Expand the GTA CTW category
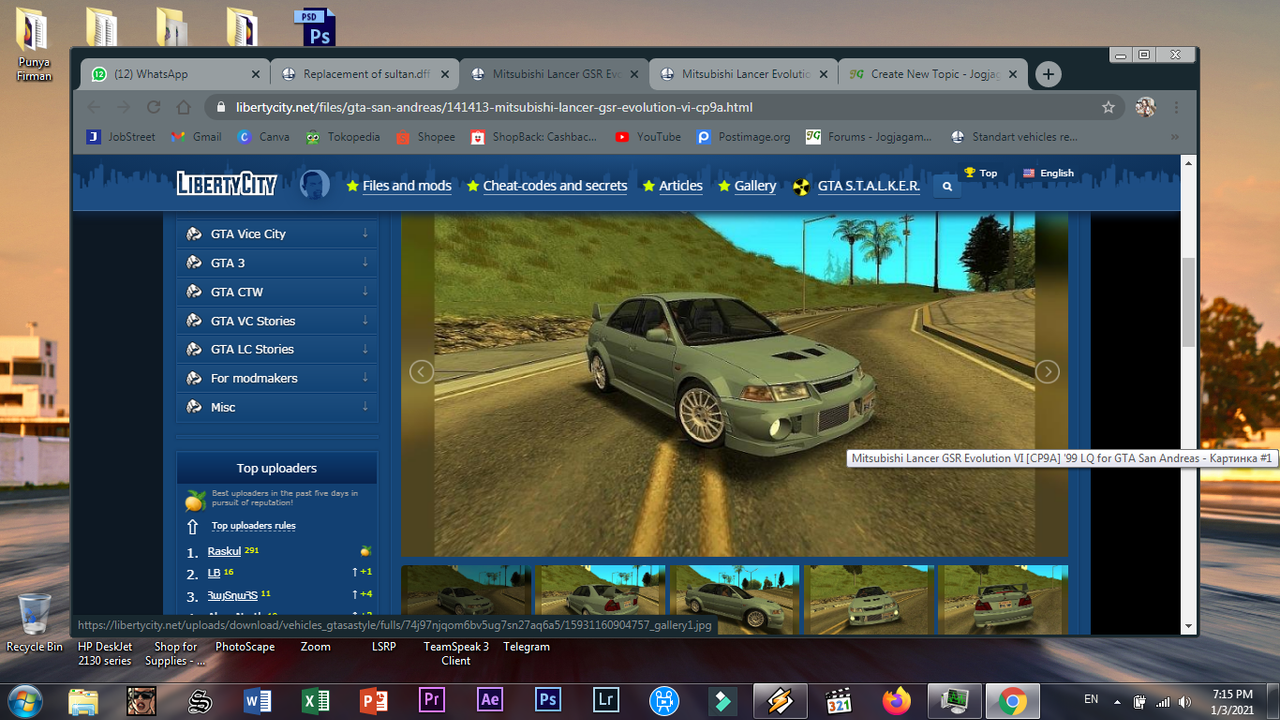The height and width of the screenshot is (720, 1280). pos(277,292)
